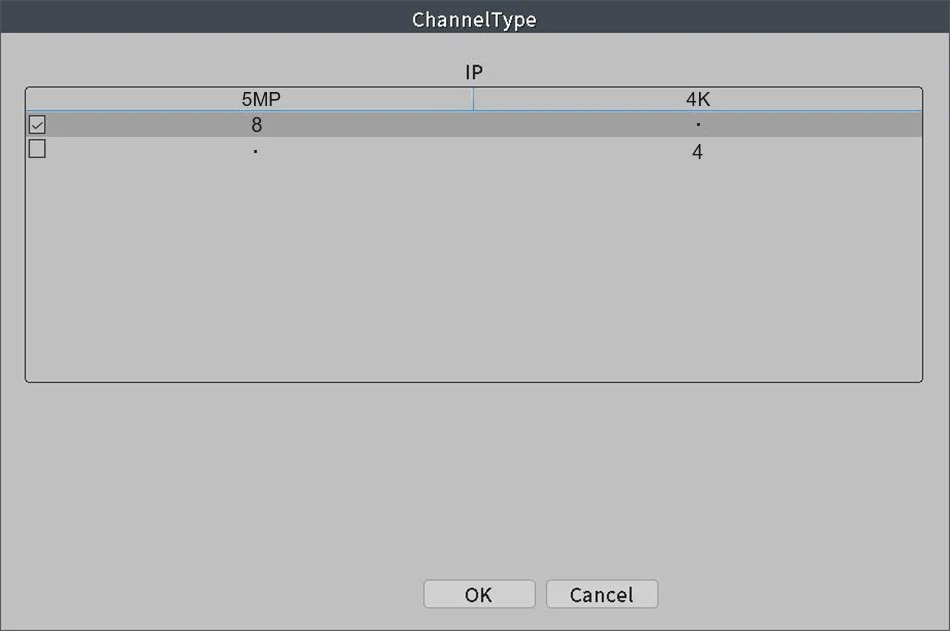This screenshot has height=631, width=950.
Task: Select the 4K column header
Action: 697,99
